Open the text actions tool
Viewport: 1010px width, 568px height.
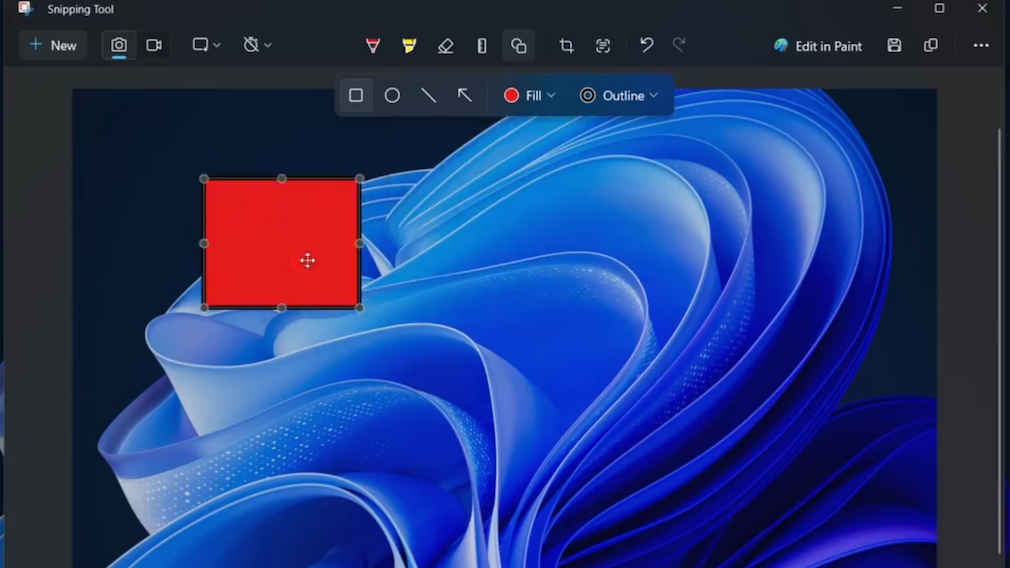coord(603,46)
